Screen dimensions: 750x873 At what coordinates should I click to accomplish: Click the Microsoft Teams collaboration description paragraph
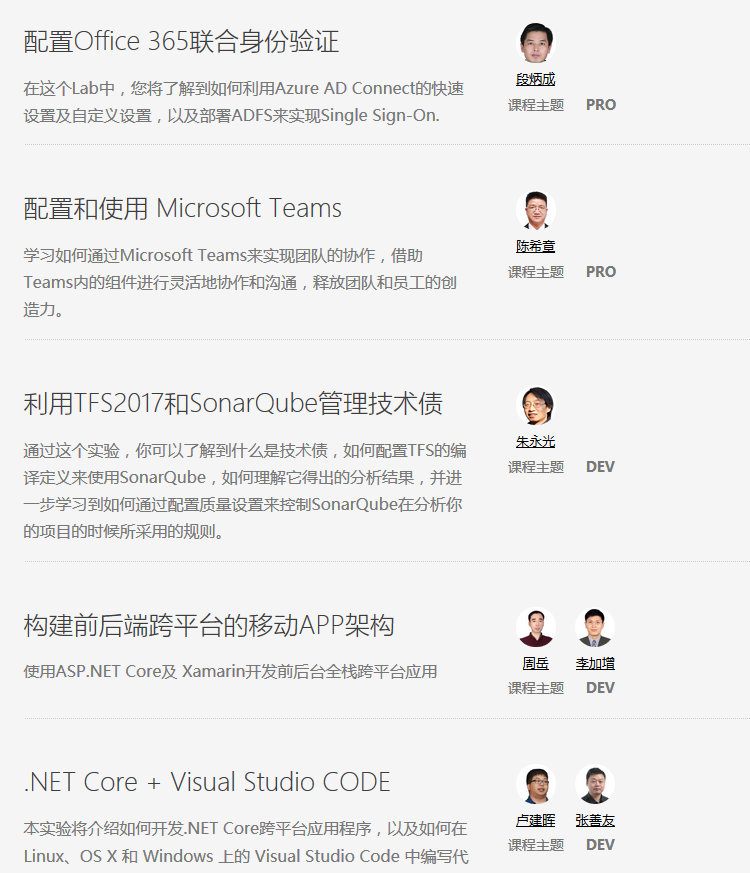pyautogui.click(x=240, y=282)
